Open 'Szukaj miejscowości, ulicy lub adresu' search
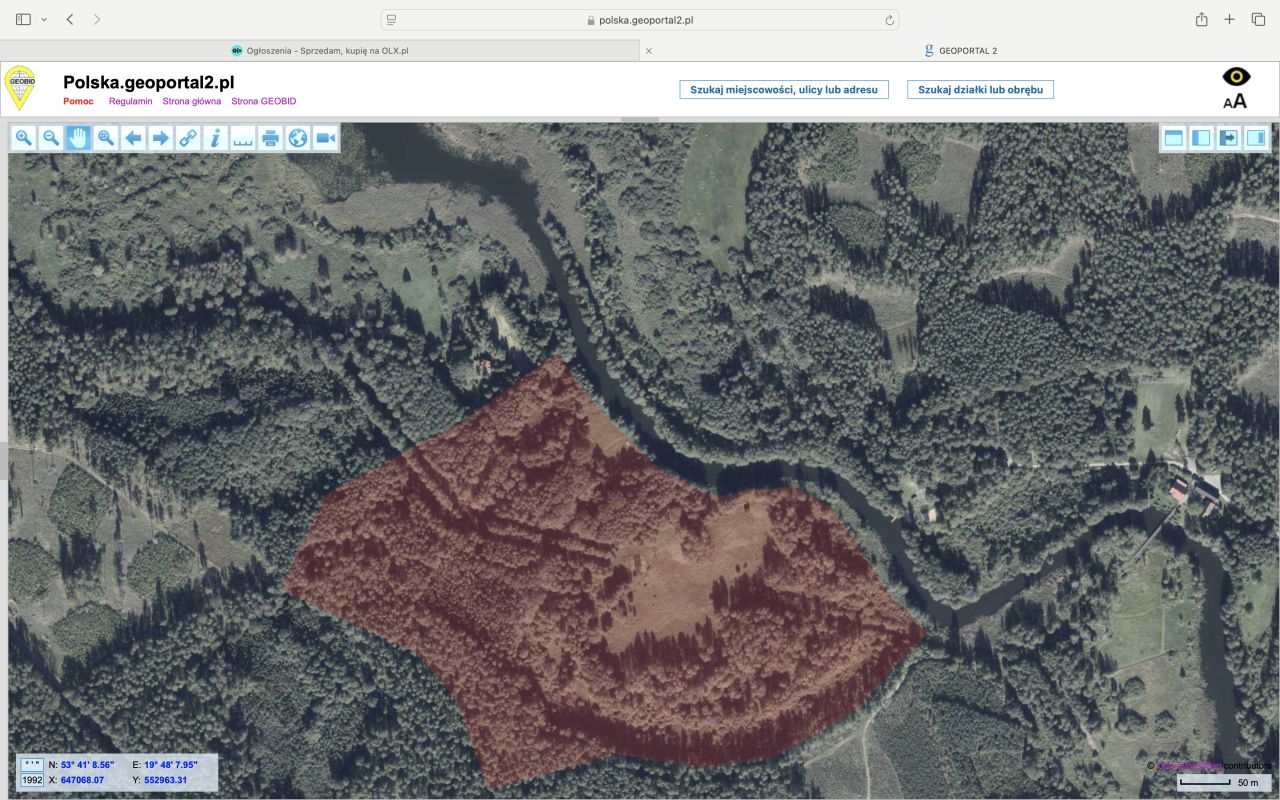The height and width of the screenshot is (800, 1280). point(784,90)
